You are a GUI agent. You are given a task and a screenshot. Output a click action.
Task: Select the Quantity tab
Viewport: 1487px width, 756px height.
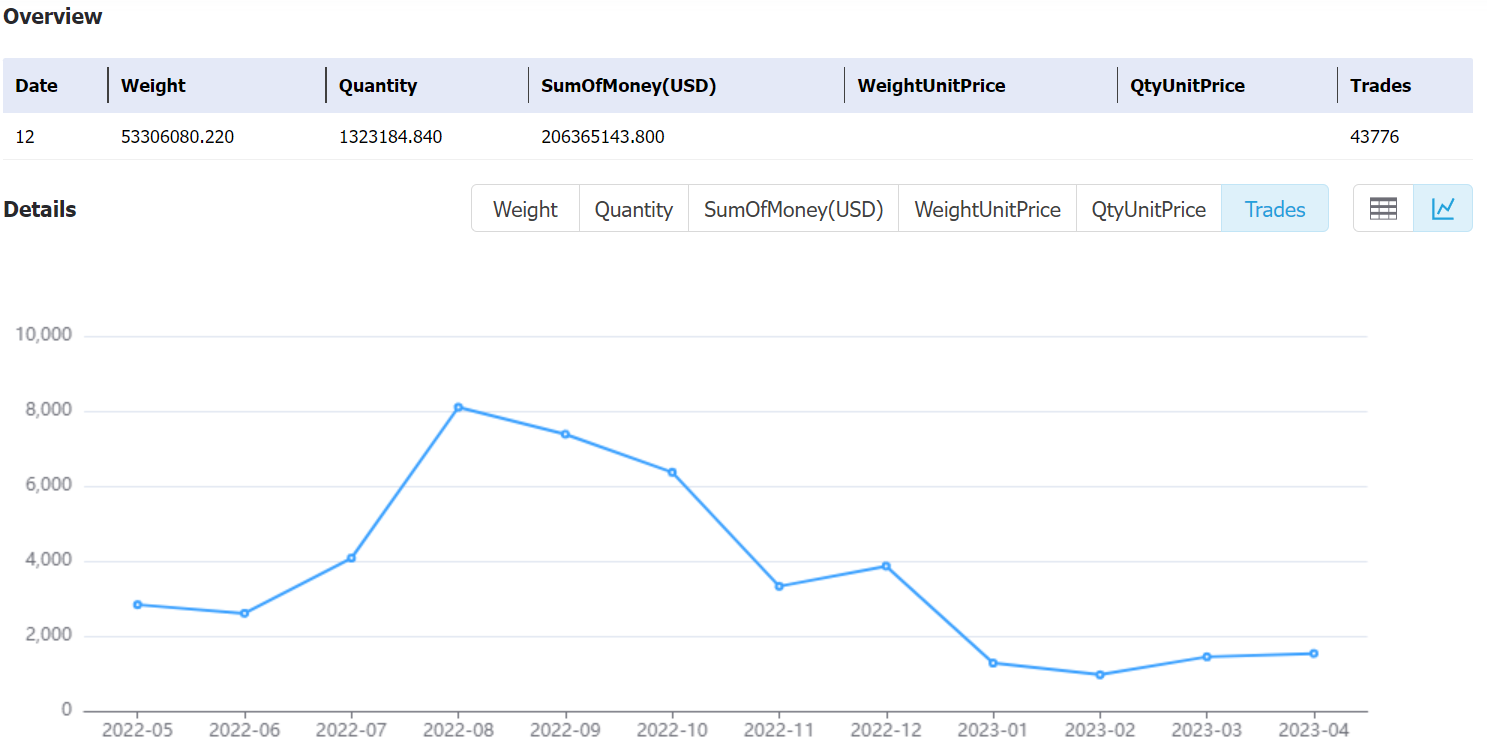[634, 209]
